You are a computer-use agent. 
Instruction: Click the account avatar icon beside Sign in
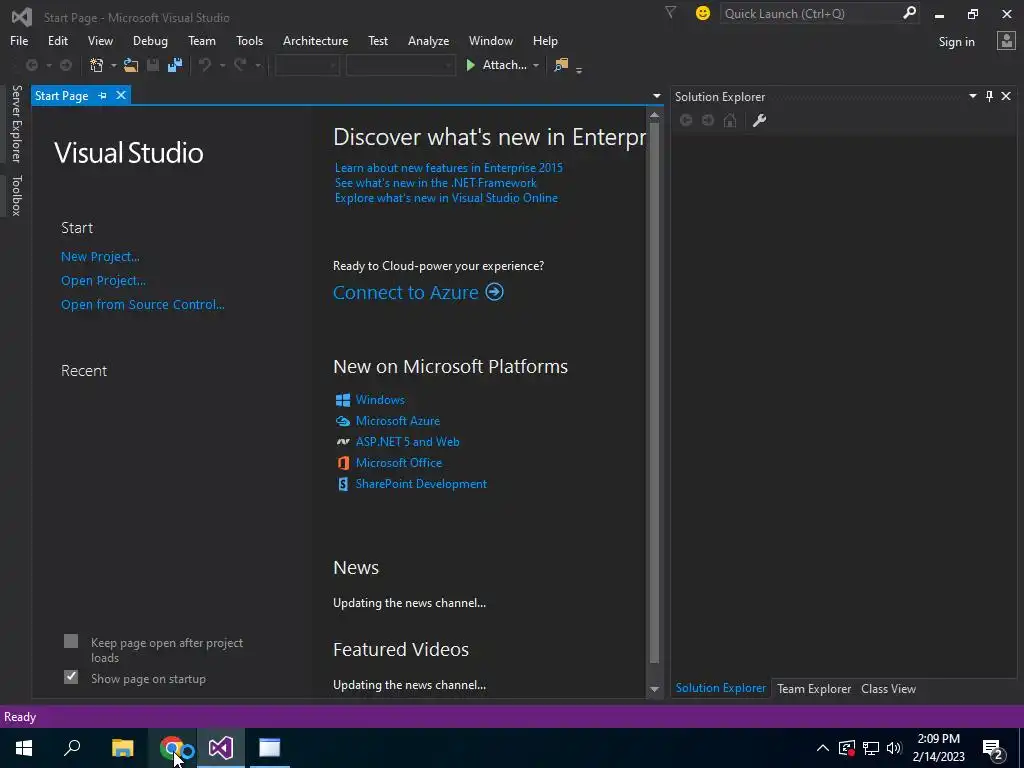[x=1006, y=41]
